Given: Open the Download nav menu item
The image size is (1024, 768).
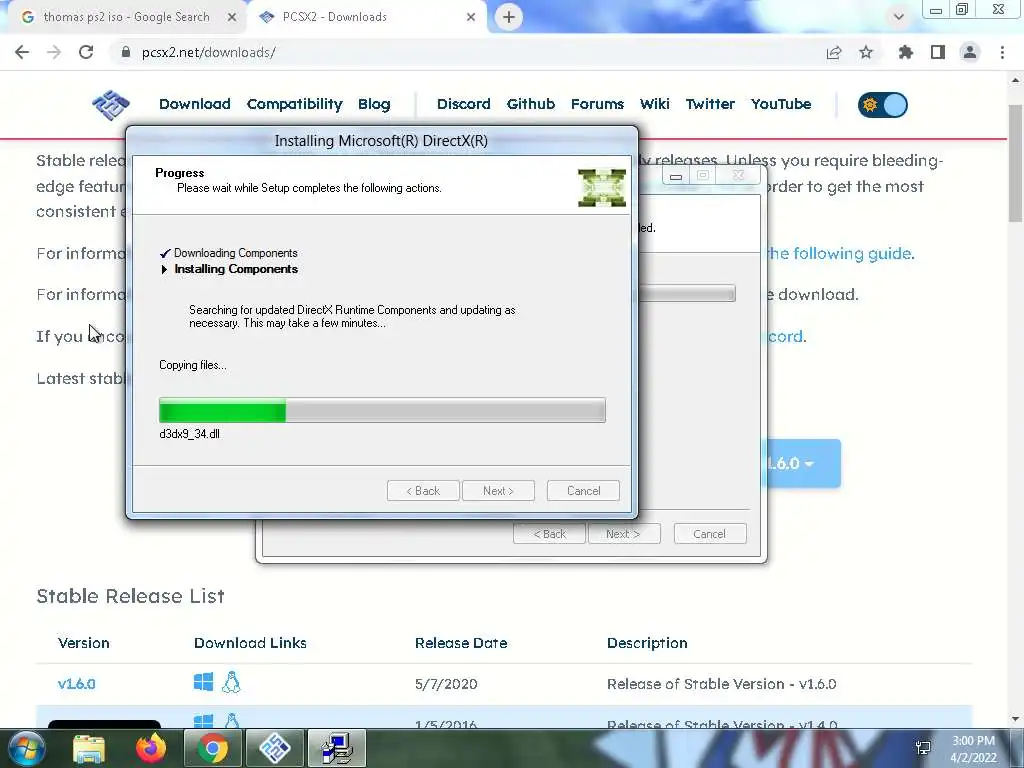Looking at the screenshot, I should coord(195,104).
